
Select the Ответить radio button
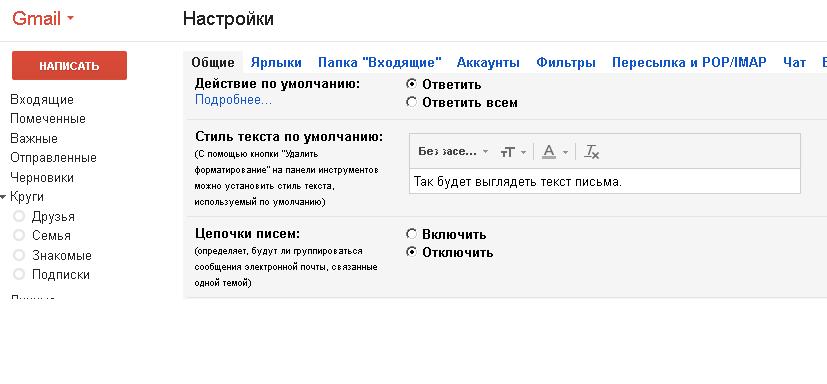coord(411,84)
